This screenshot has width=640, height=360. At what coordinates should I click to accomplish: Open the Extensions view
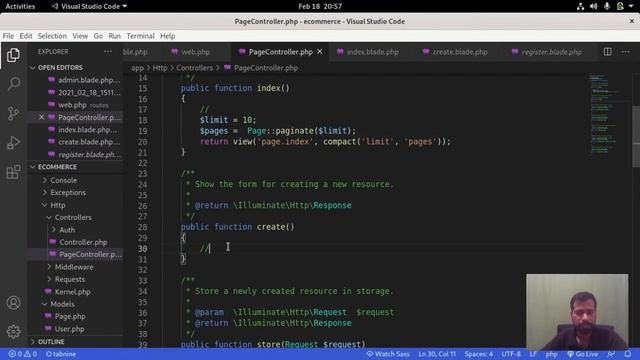click(x=13, y=172)
